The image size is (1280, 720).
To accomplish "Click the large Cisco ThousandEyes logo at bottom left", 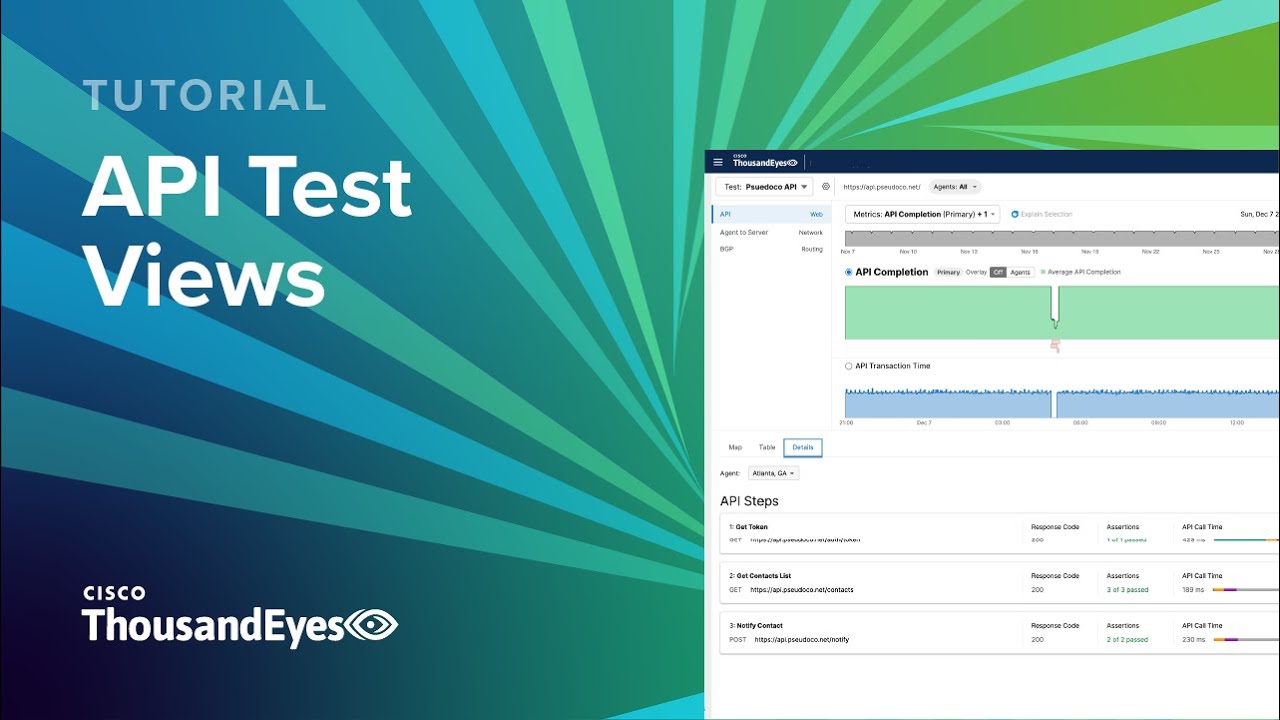I will pyautogui.click(x=240, y=618).
